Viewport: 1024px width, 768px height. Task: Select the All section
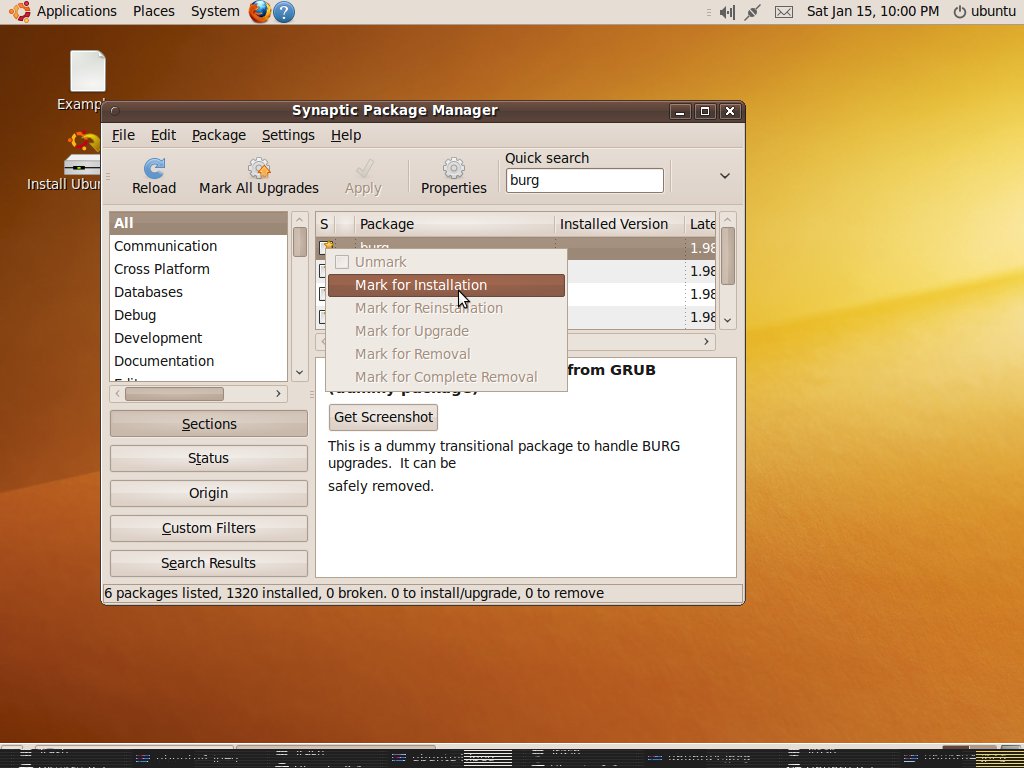tap(199, 223)
